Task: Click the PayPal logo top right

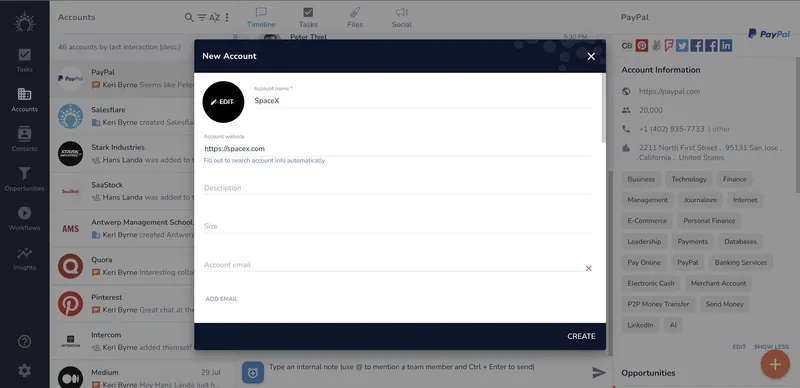Action: (769, 34)
